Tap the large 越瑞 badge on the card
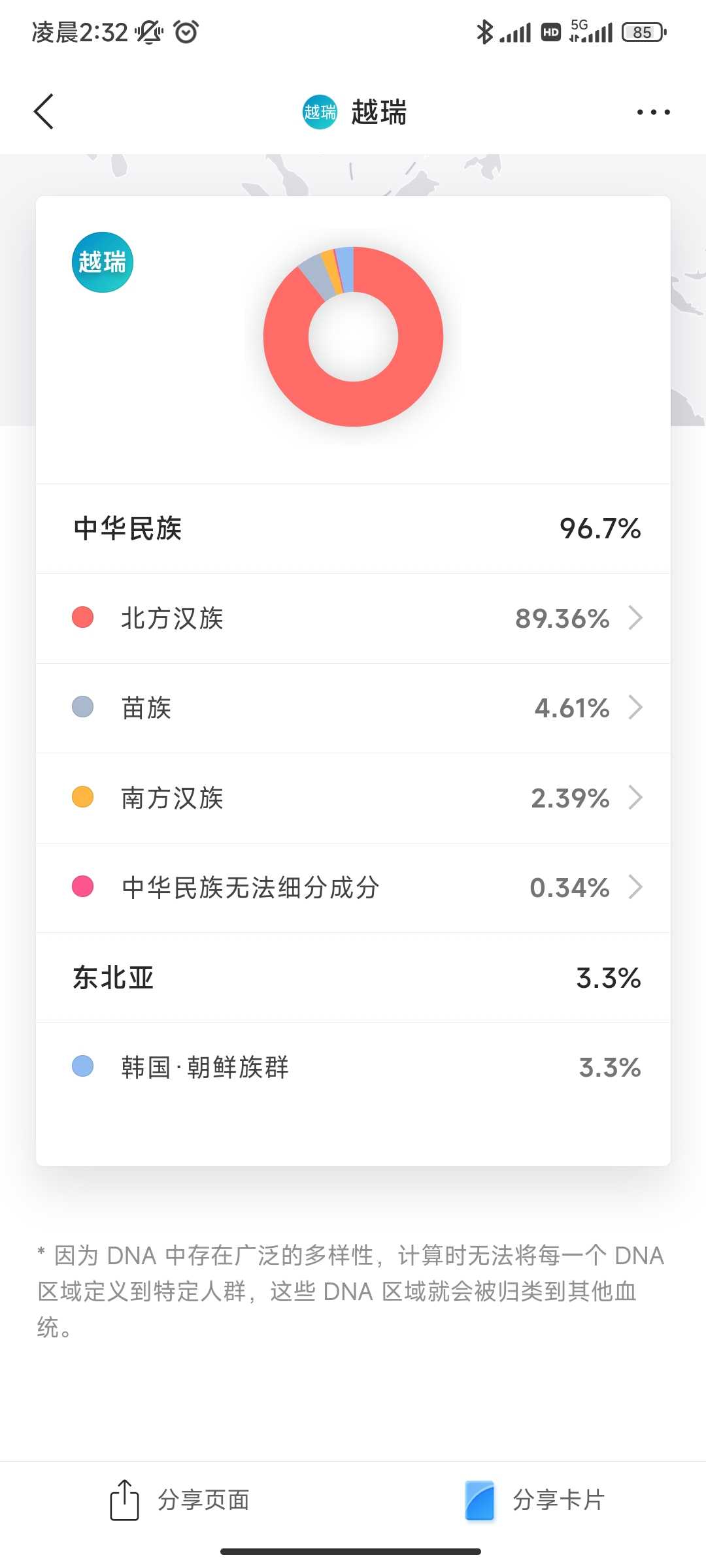Image resolution: width=706 pixels, height=1568 pixels. [x=102, y=262]
